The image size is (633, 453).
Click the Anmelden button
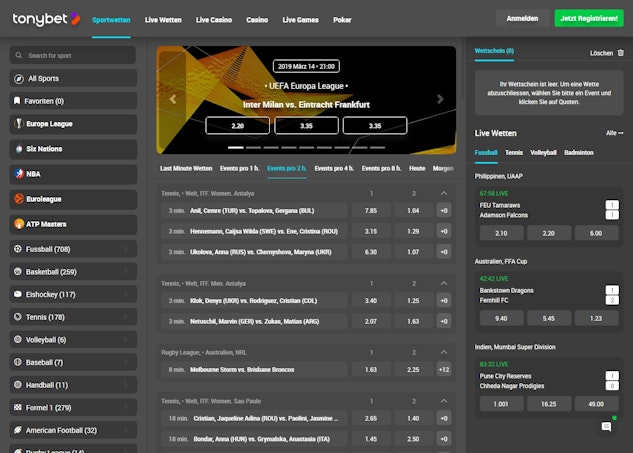(x=522, y=19)
